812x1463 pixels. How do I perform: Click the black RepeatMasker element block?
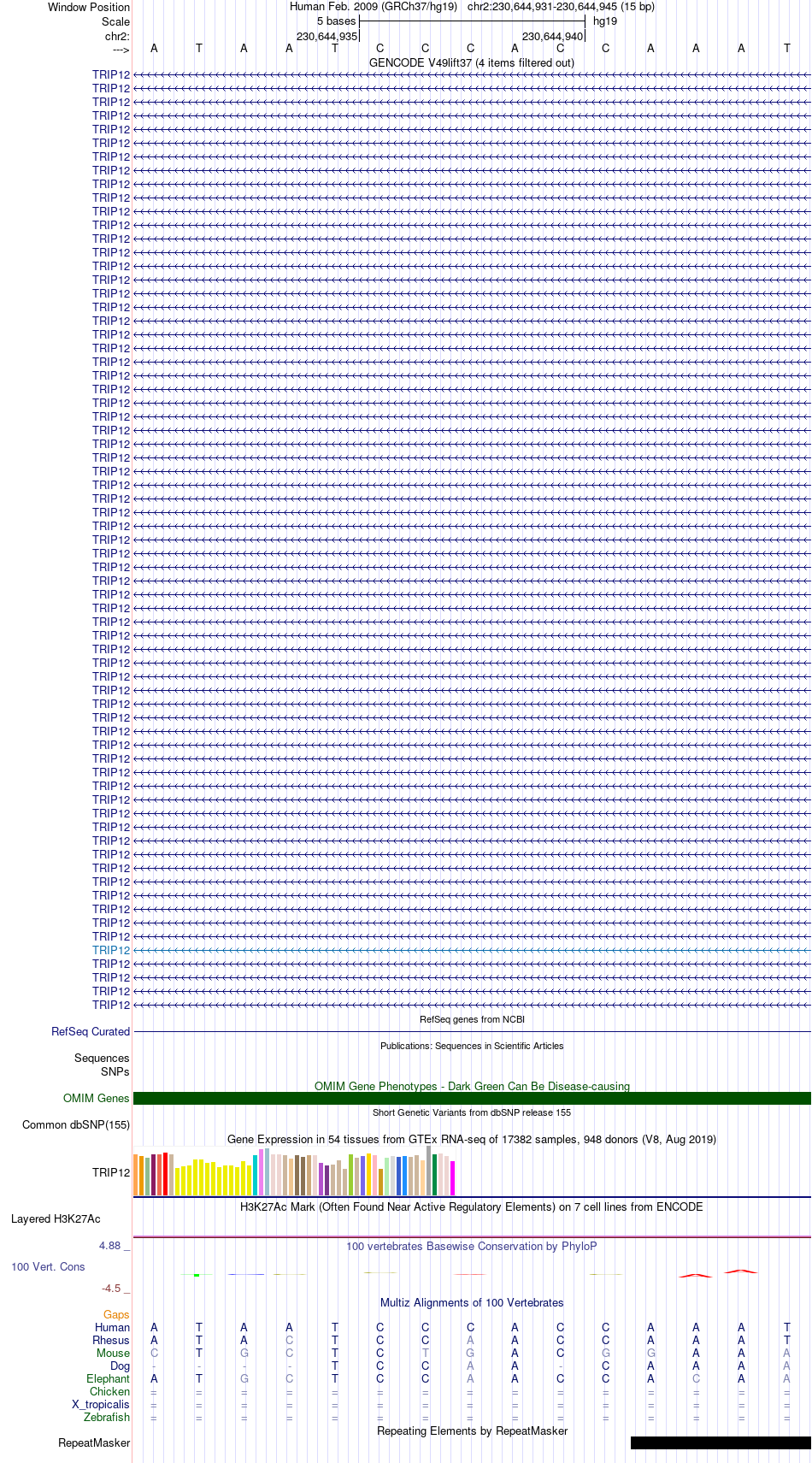[x=721, y=1442]
